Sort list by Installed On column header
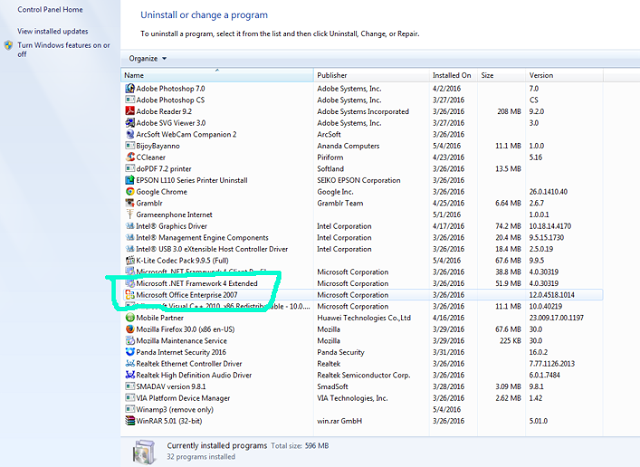Image resolution: width=640 pixels, height=467 pixels. tap(453, 75)
